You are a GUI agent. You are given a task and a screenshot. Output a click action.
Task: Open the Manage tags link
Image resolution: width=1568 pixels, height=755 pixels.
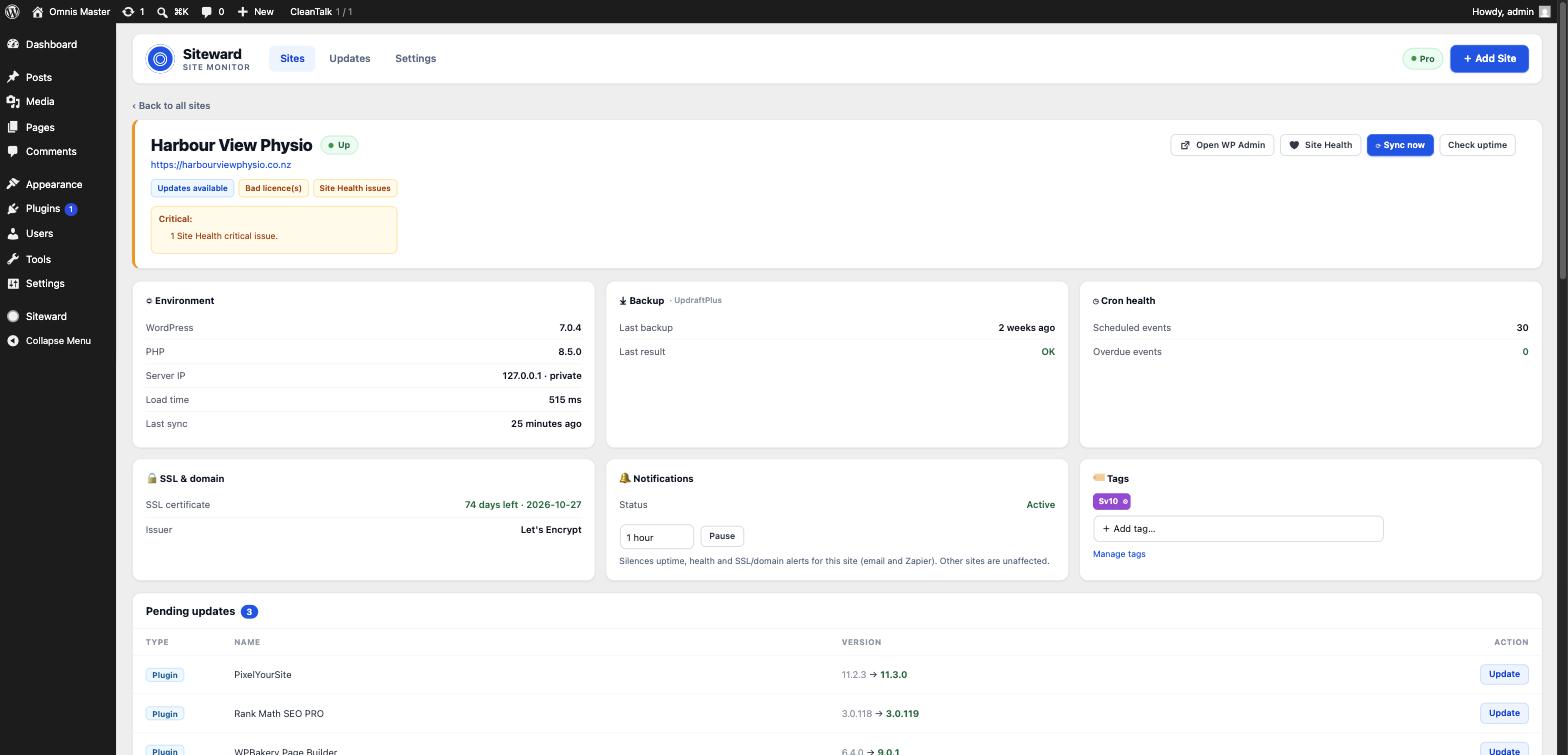click(1119, 554)
